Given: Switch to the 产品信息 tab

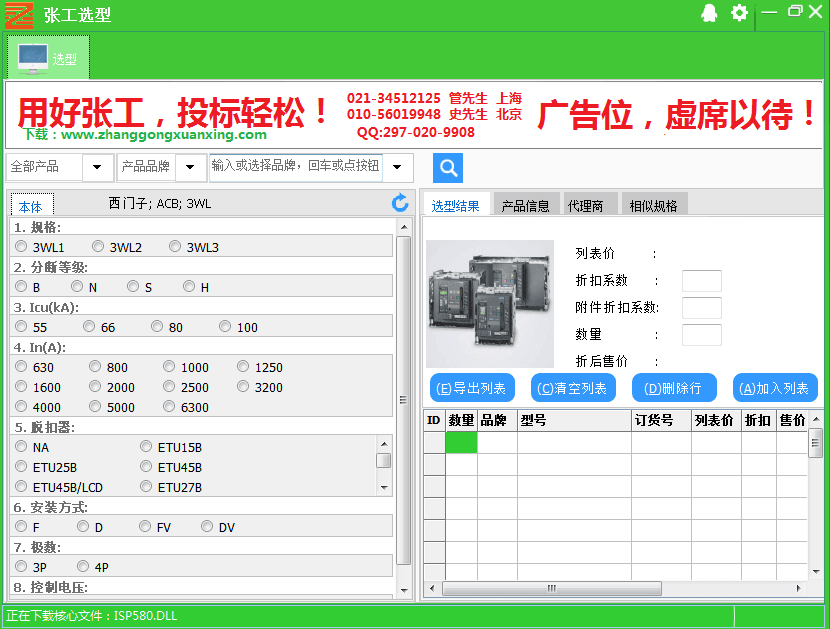Looking at the screenshot, I should 525,205.
